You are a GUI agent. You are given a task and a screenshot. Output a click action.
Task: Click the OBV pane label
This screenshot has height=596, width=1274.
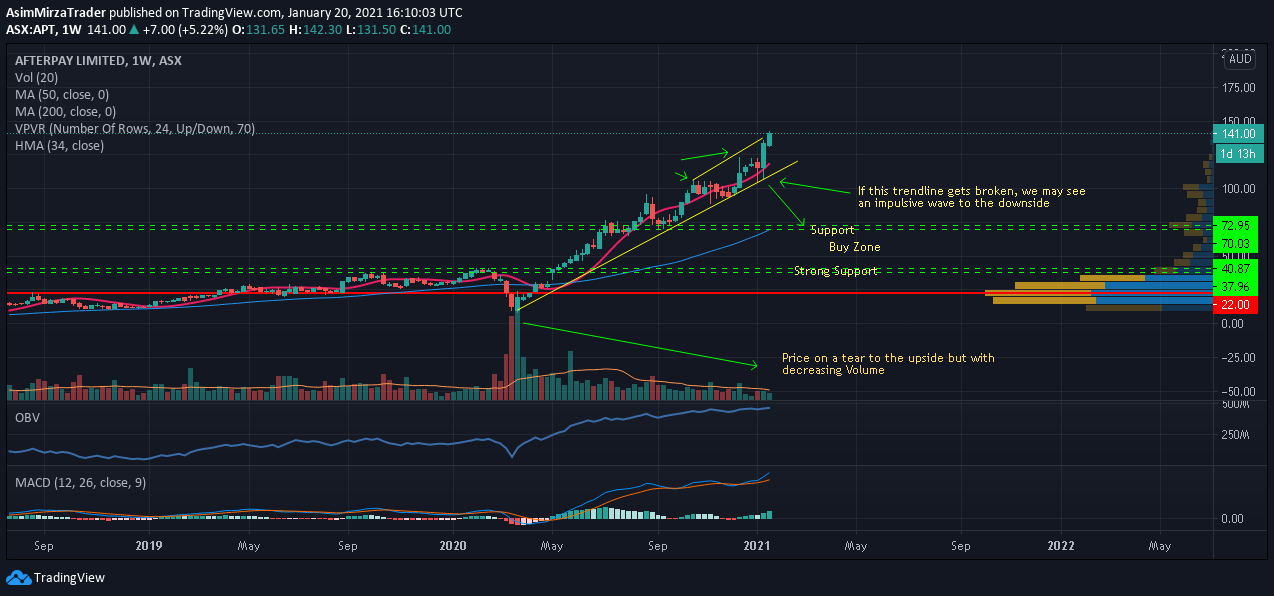tap(27, 417)
